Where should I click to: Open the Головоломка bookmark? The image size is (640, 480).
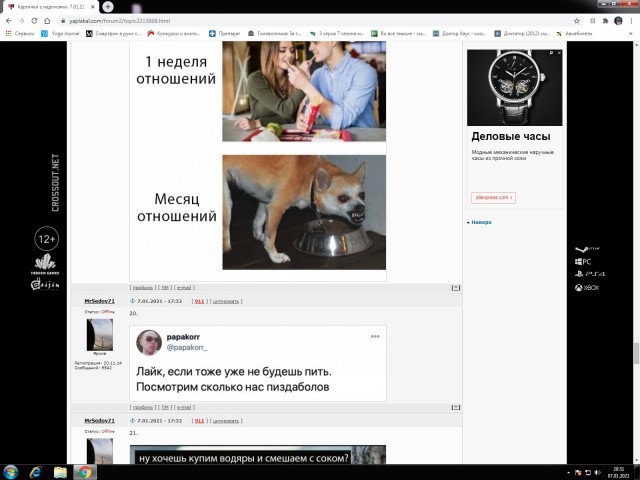[x=274, y=33]
